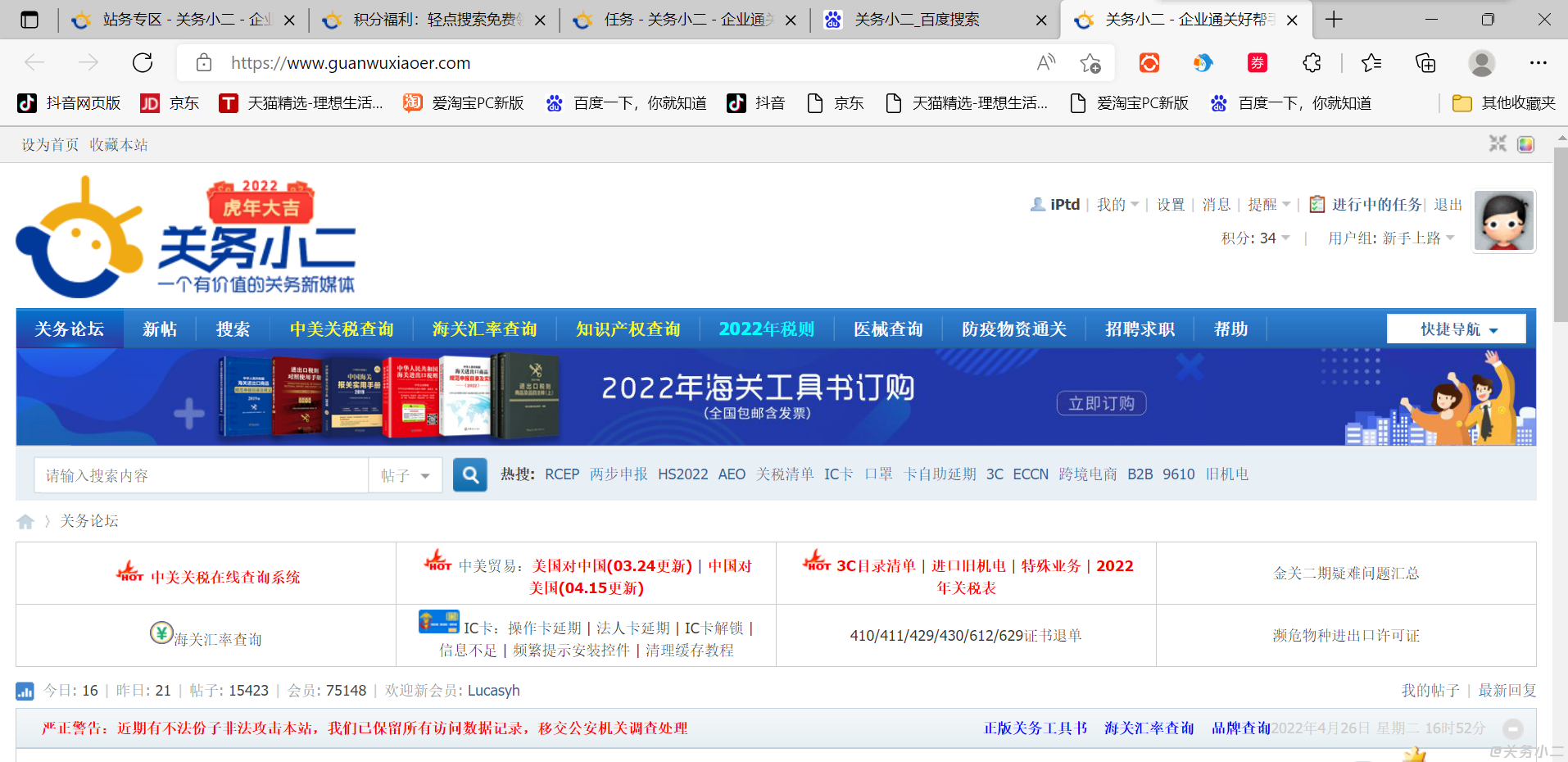Click the browser profile avatar icon

(x=1481, y=63)
